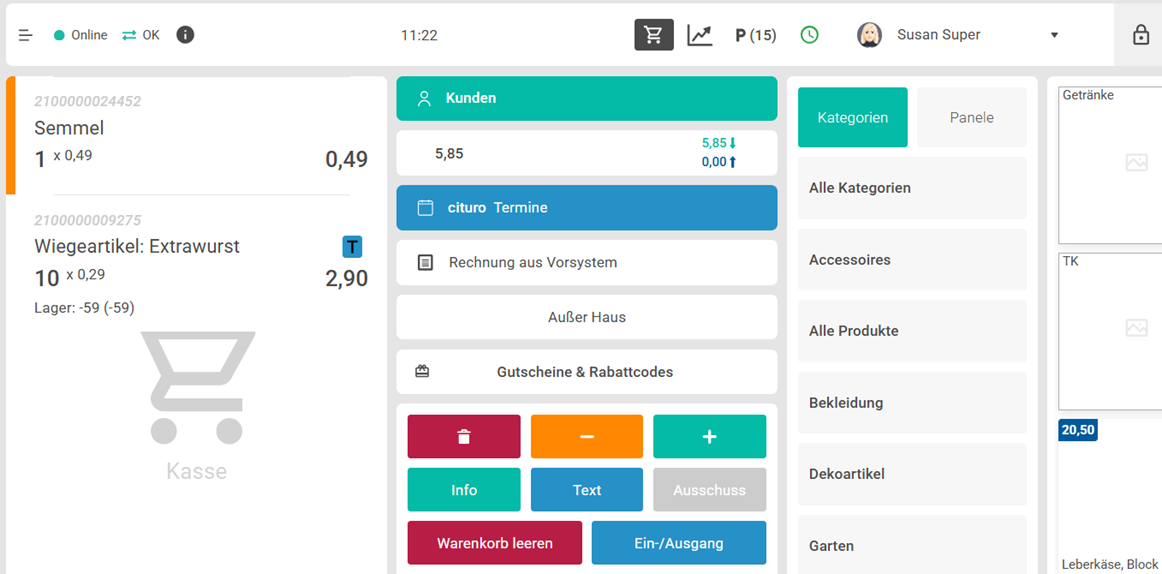Open parked carts P (15)
The width and height of the screenshot is (1162, 574).
pos(755,35)
